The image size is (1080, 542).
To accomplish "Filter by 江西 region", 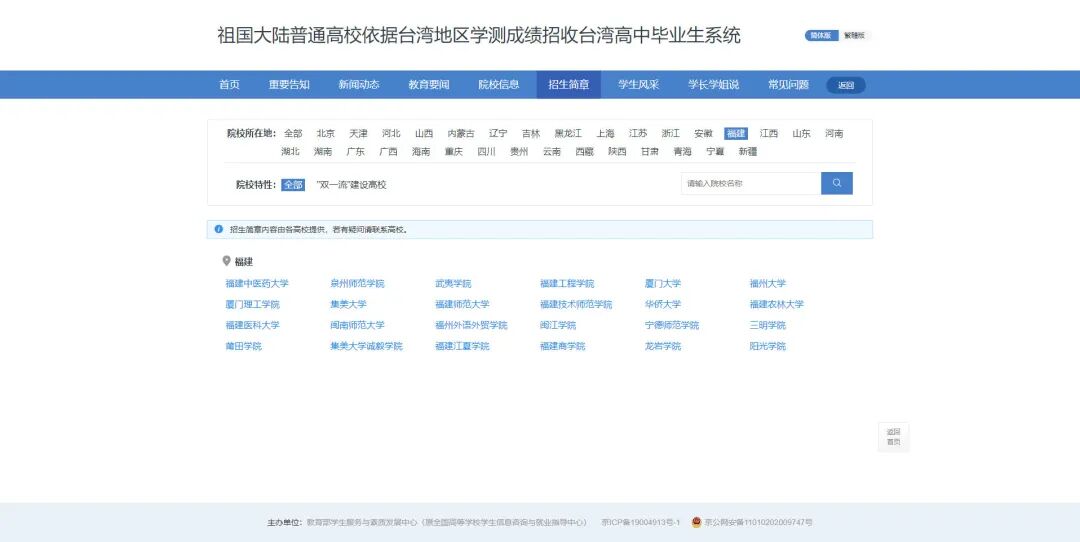I will click(769, 134).
